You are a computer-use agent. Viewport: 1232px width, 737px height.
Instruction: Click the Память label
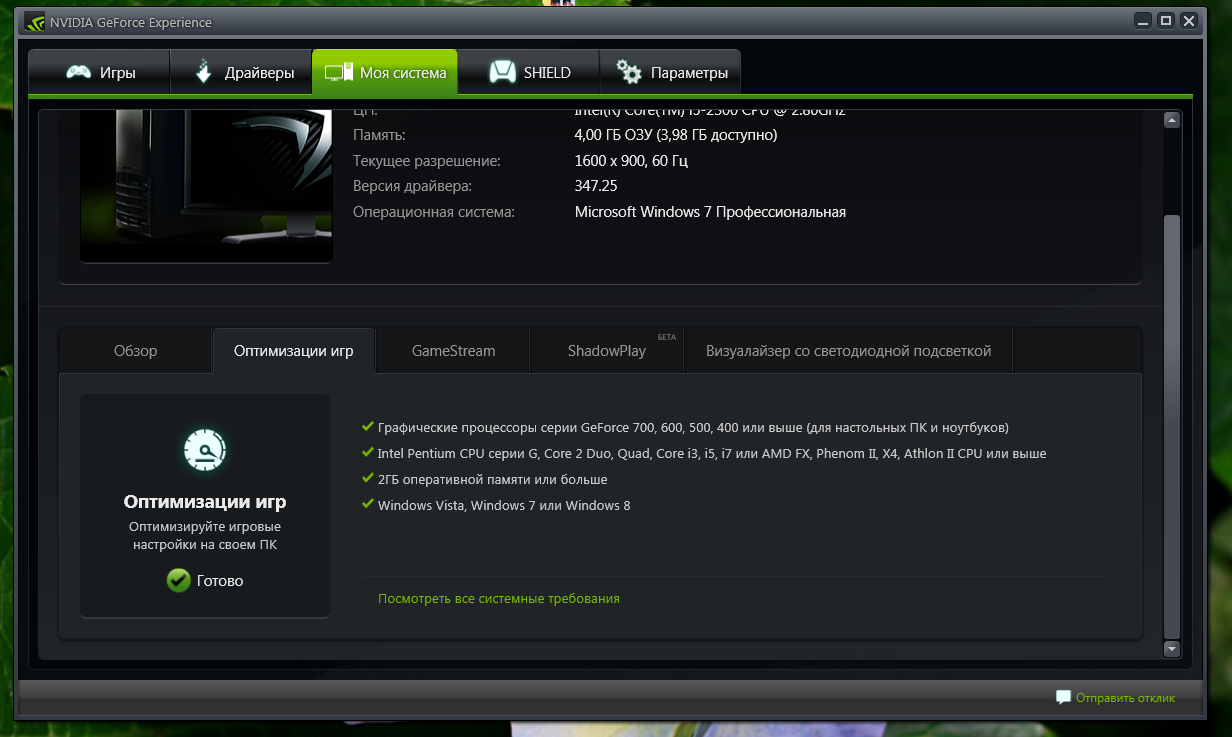coord(379,134)
